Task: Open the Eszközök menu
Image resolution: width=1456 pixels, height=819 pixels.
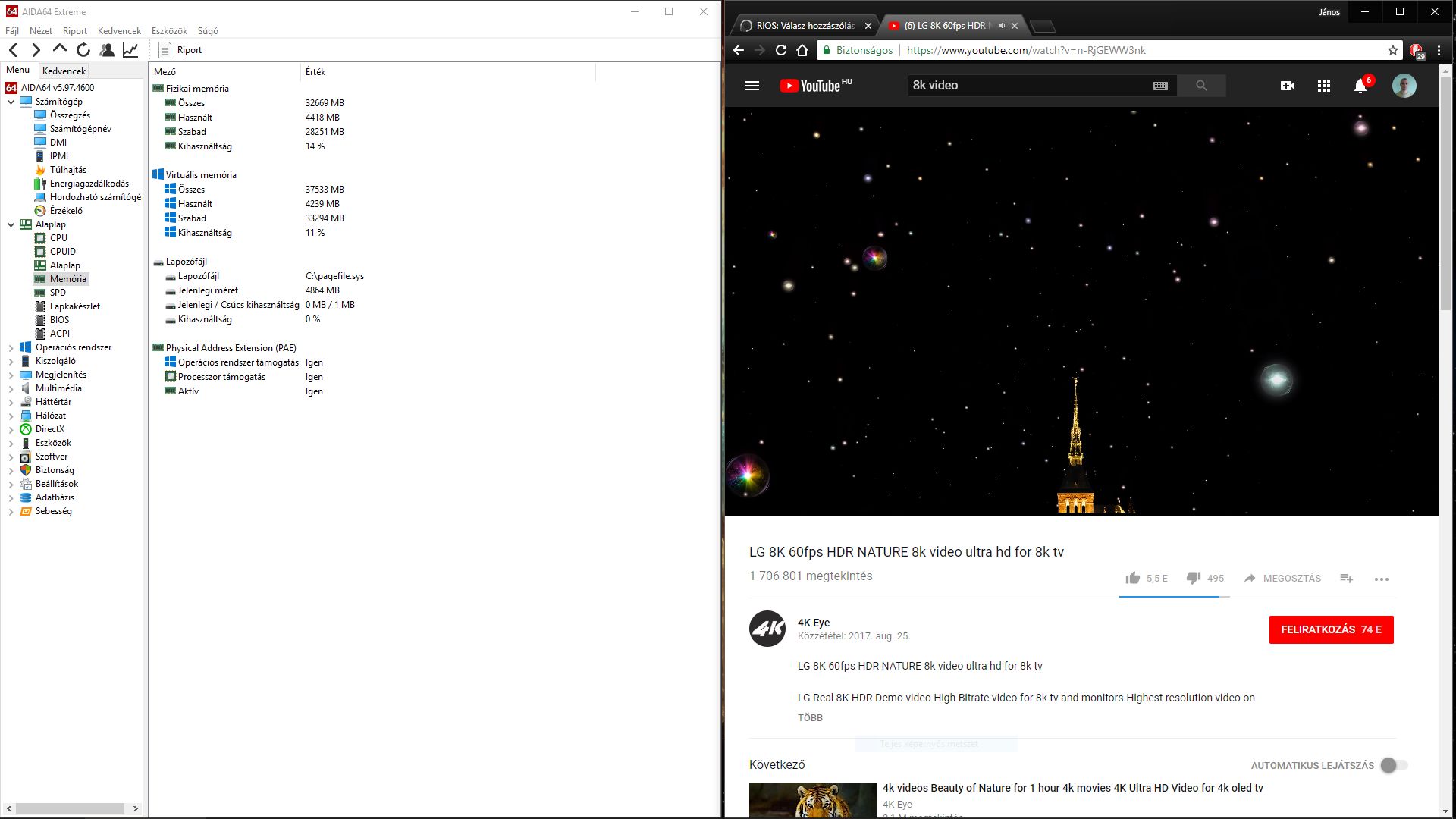Action: (x=169, y=31)
